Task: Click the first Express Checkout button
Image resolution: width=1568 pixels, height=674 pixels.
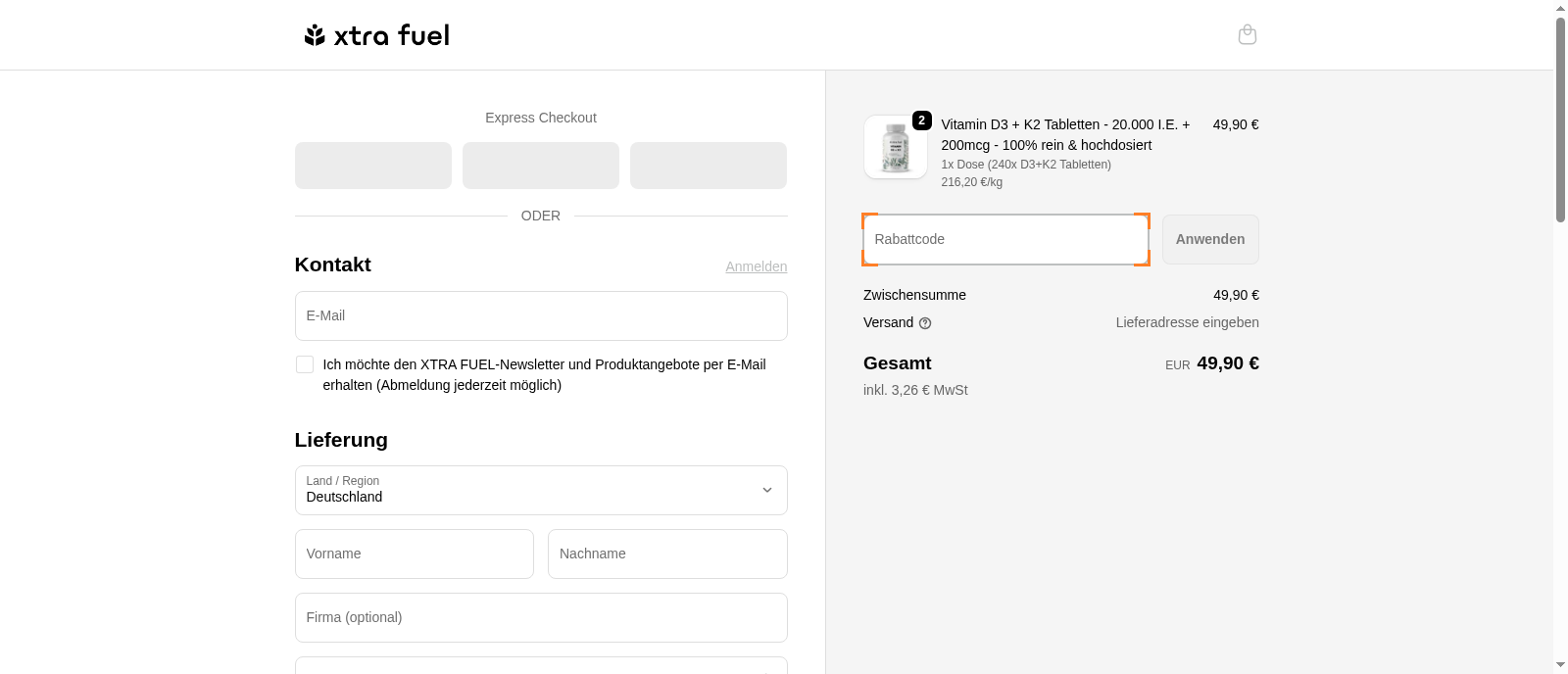Action: (x=373, y=166)
